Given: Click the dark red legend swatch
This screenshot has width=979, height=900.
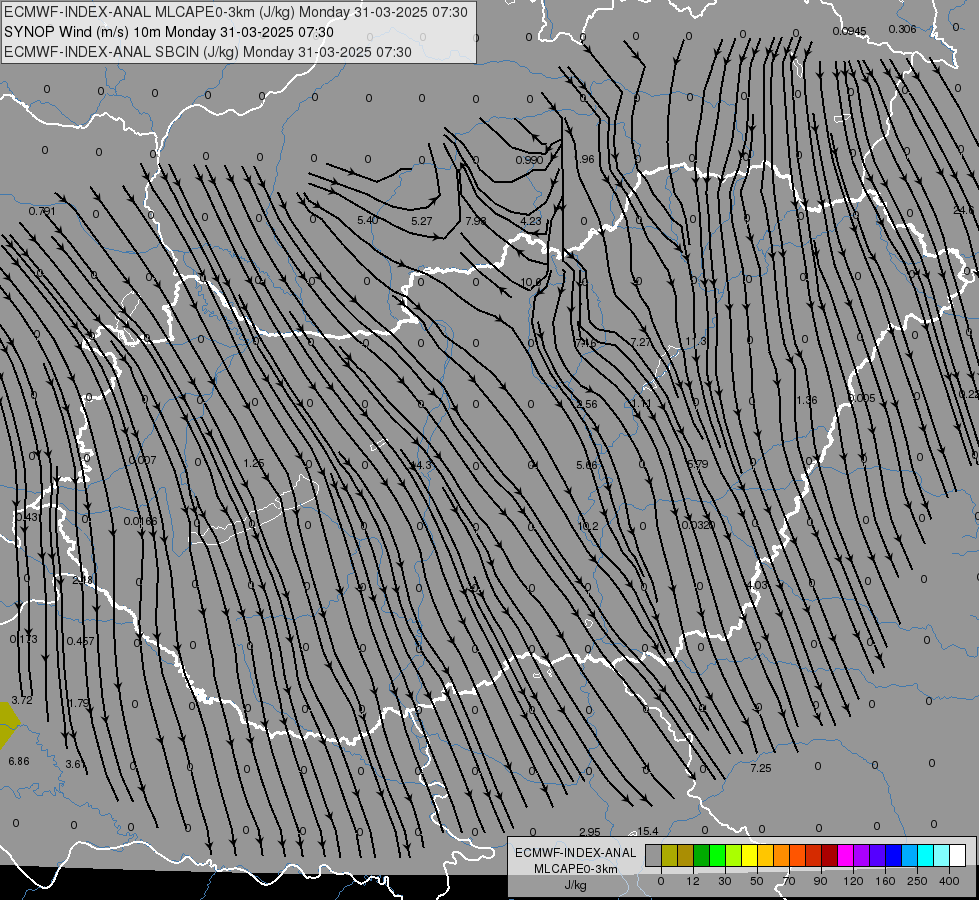Looking at the screenshot, I should tap(829, 855).
